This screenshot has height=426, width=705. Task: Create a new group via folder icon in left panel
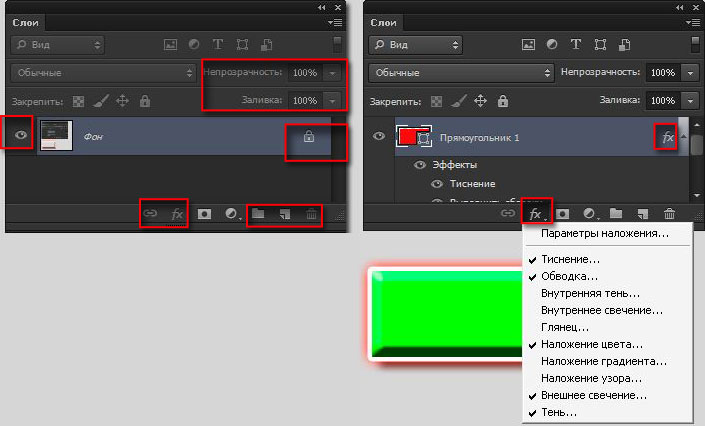[x=258, y=213]
